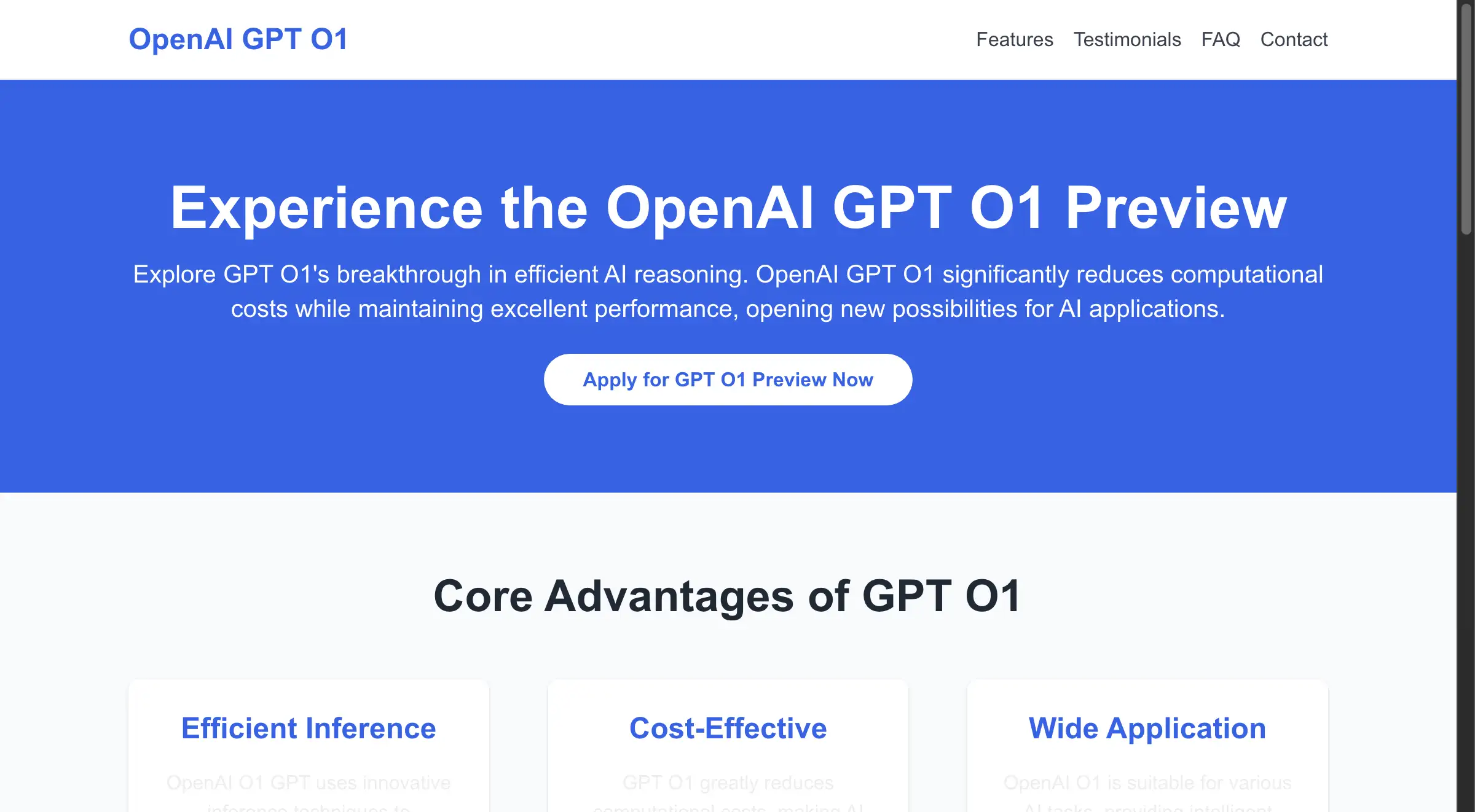Click Apply for GPT O1 Preview Now

tap(728, 379)
